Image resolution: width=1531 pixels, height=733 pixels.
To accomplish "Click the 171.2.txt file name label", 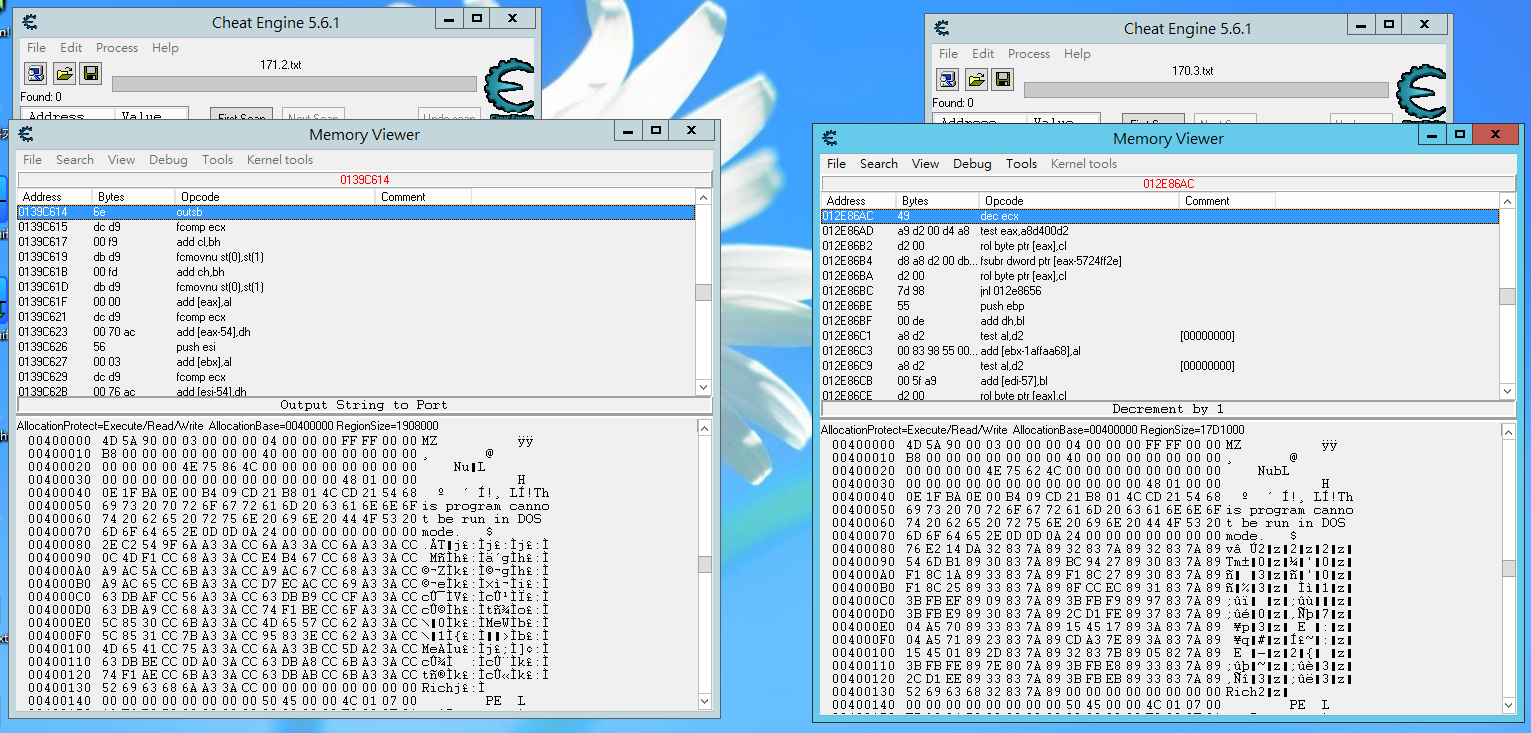I will pos(280,64).
